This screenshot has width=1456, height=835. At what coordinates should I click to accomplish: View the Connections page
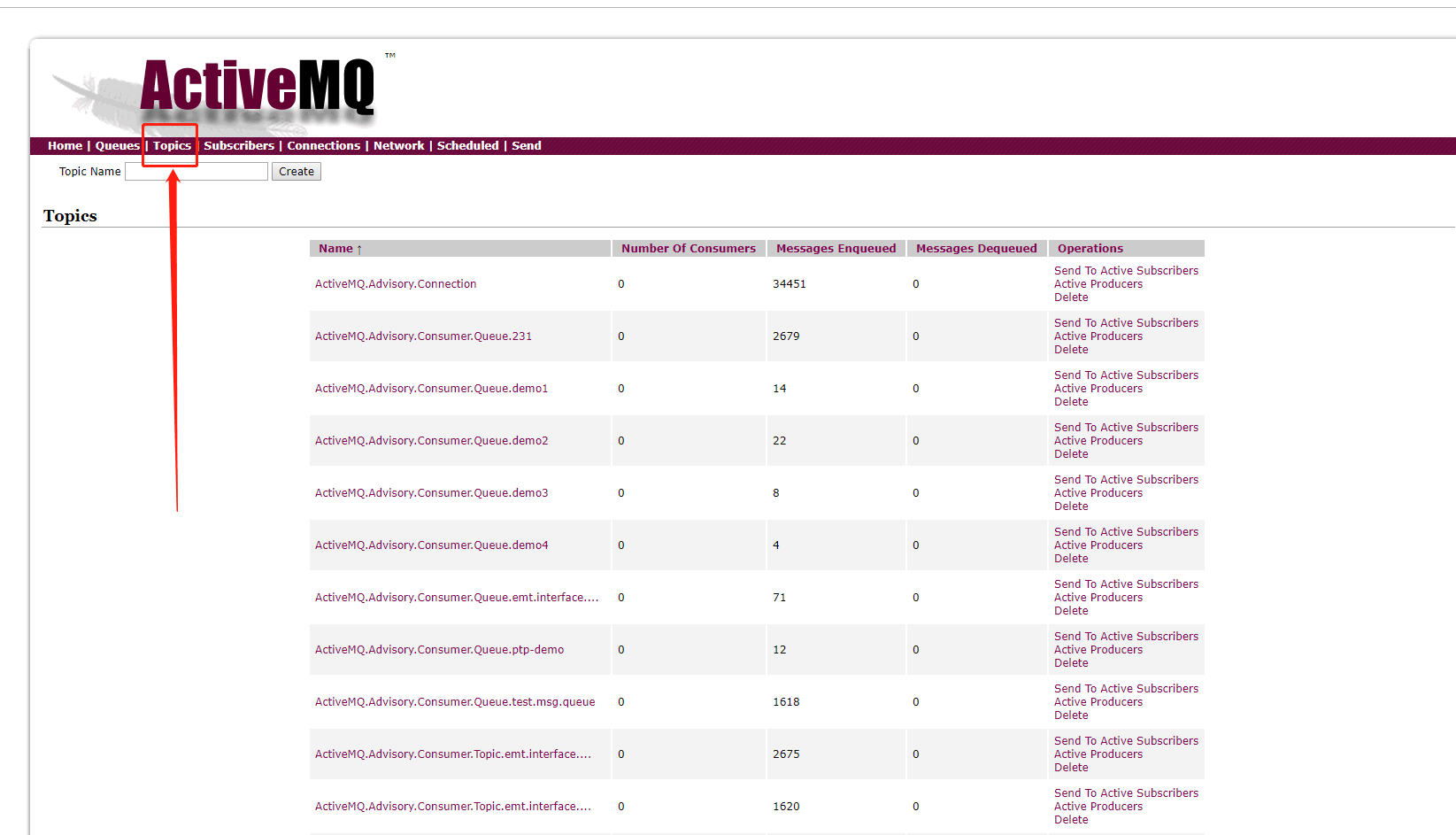322,145
